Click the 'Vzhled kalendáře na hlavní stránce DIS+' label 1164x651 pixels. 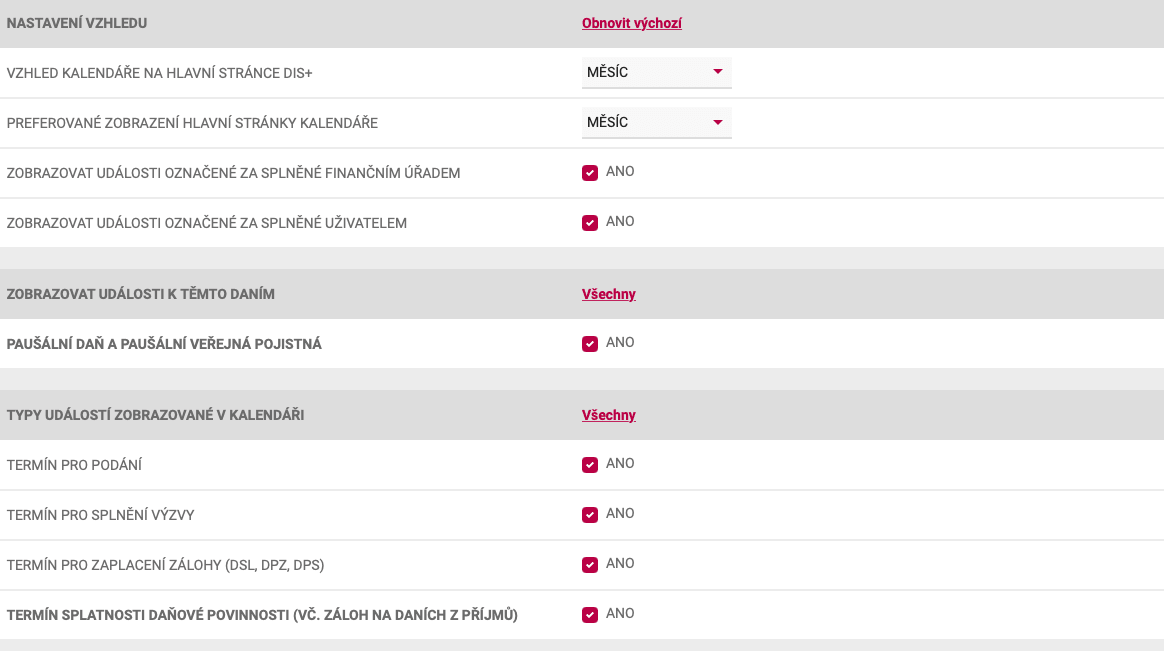pos(160,73)
